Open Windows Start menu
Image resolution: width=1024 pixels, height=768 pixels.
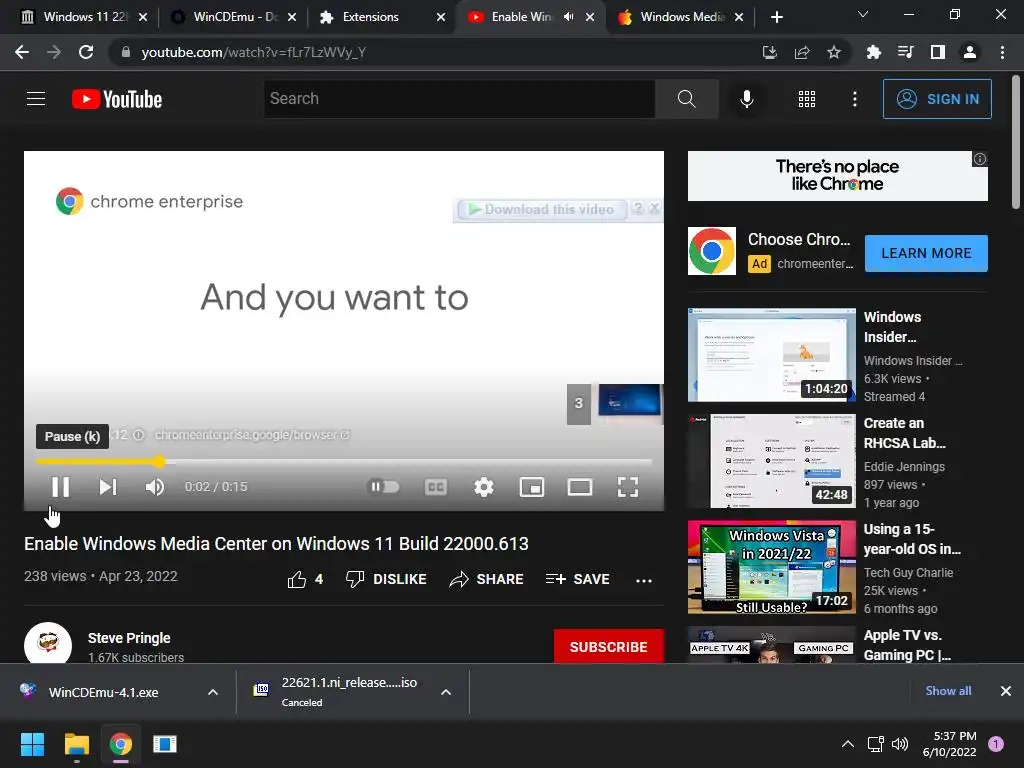pos(32,744)
